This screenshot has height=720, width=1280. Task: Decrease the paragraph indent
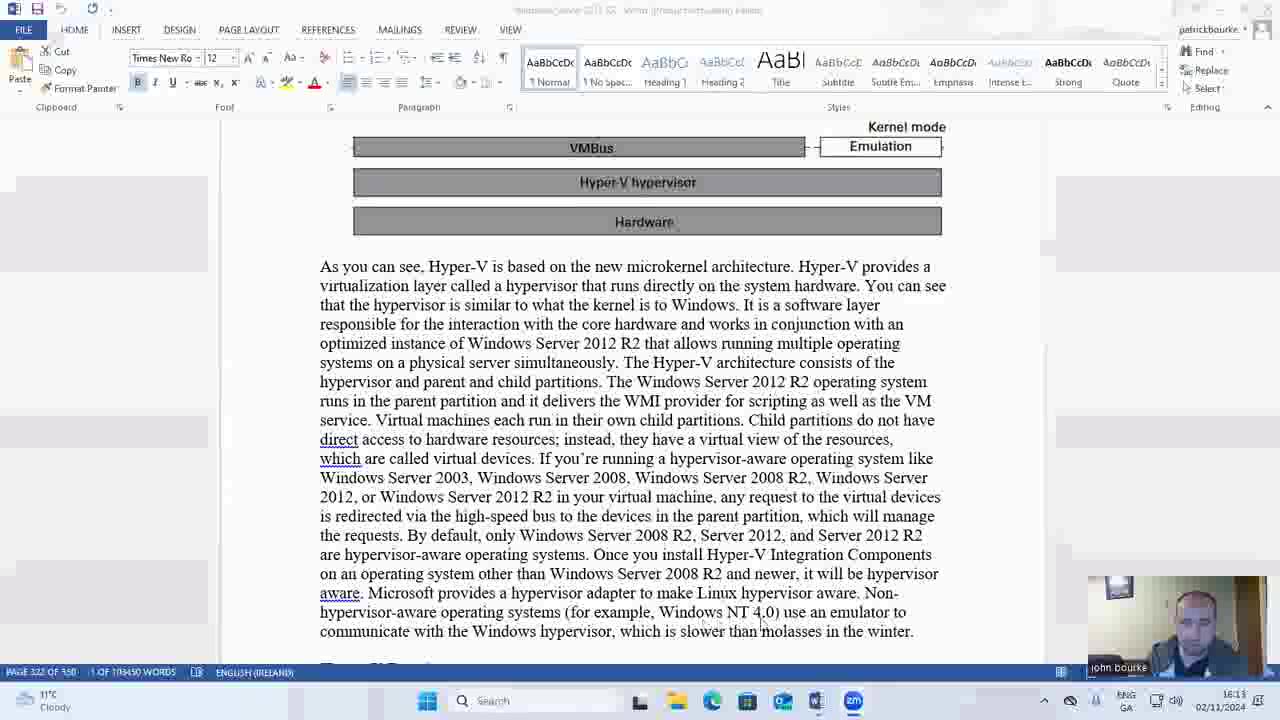click(436, 57)
